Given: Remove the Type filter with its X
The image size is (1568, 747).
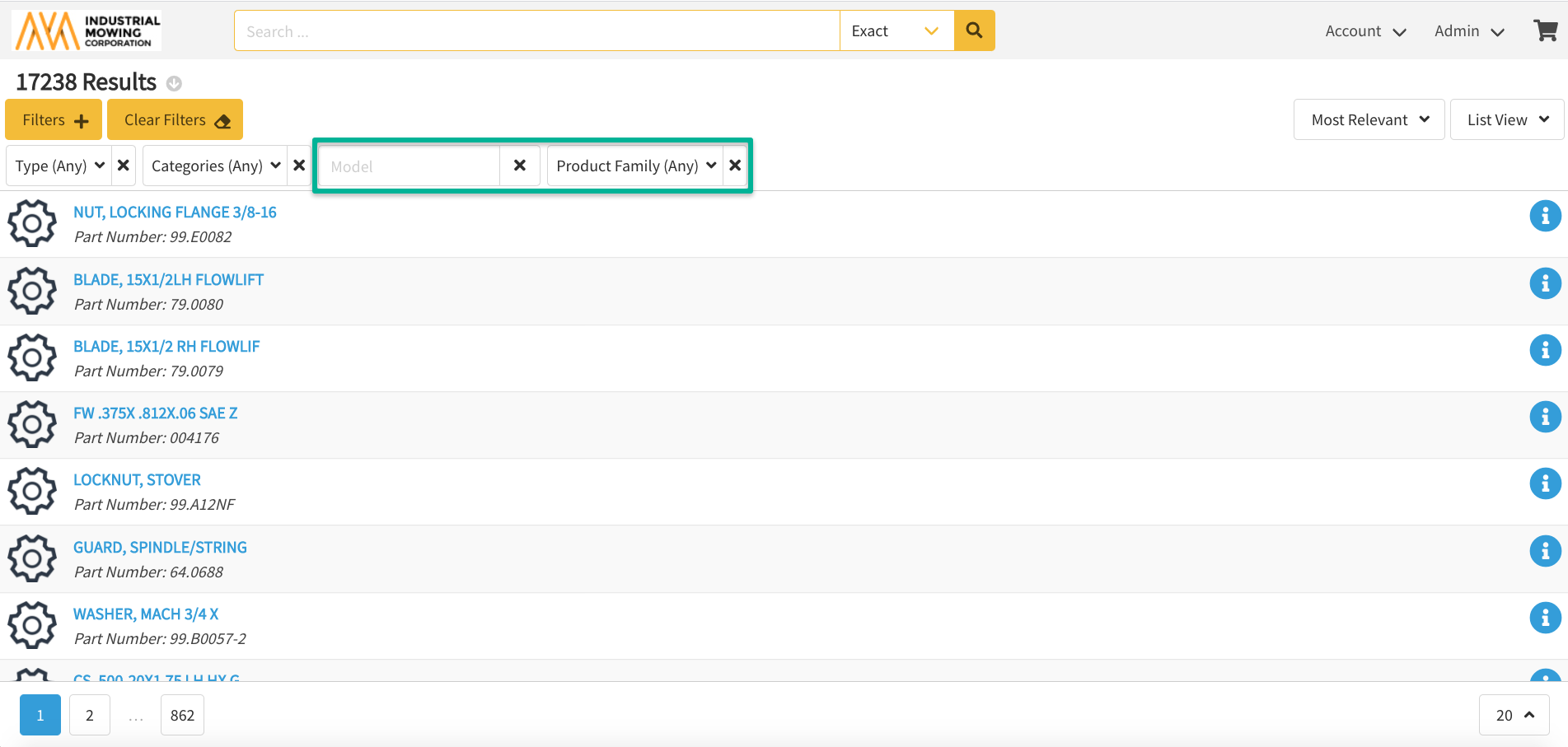Looking at the screenshot, I should (124, 166).
